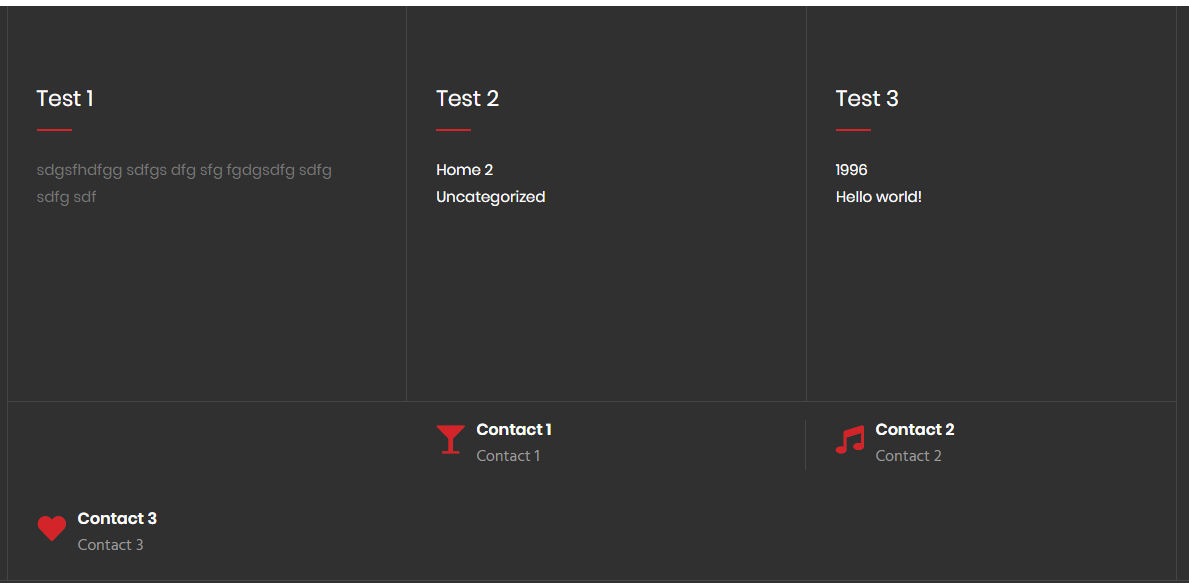Open the Home 2 link
The width and height of the screenshot is (1189, 583).
click(x=465, y=170)
